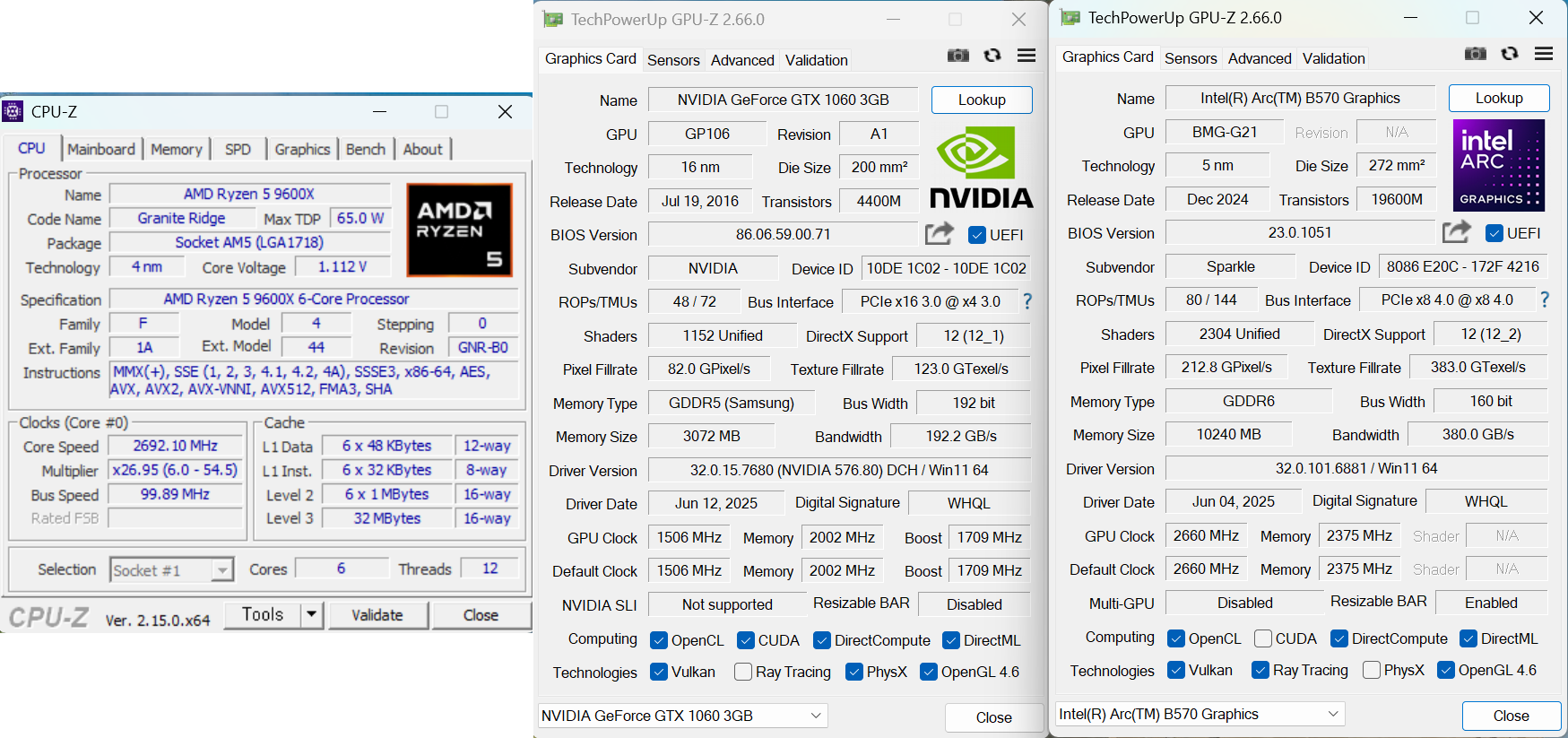Click Lookup button in GTX 1060 window
This screenshot has height=738, width=1568.
click(x=982, y=100)
